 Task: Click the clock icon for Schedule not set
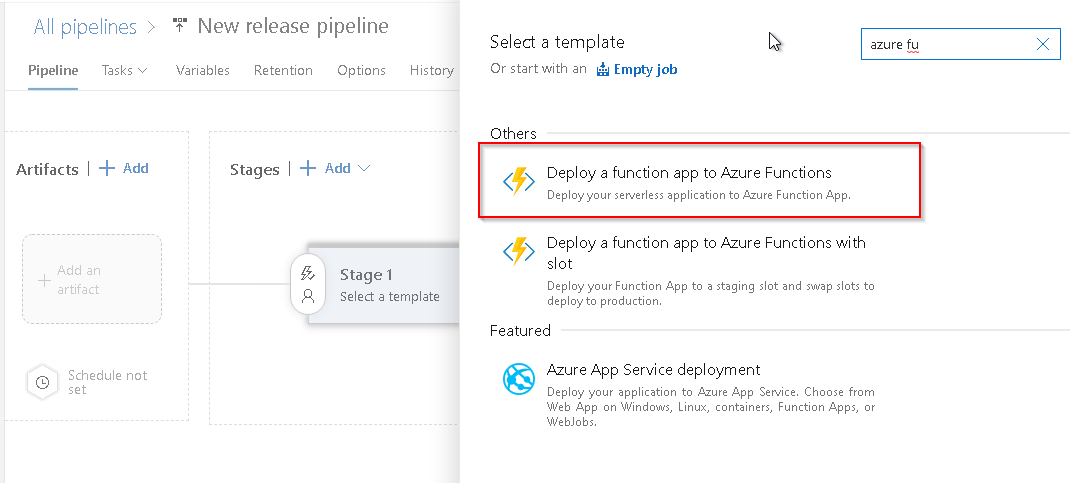pos(42,383)
